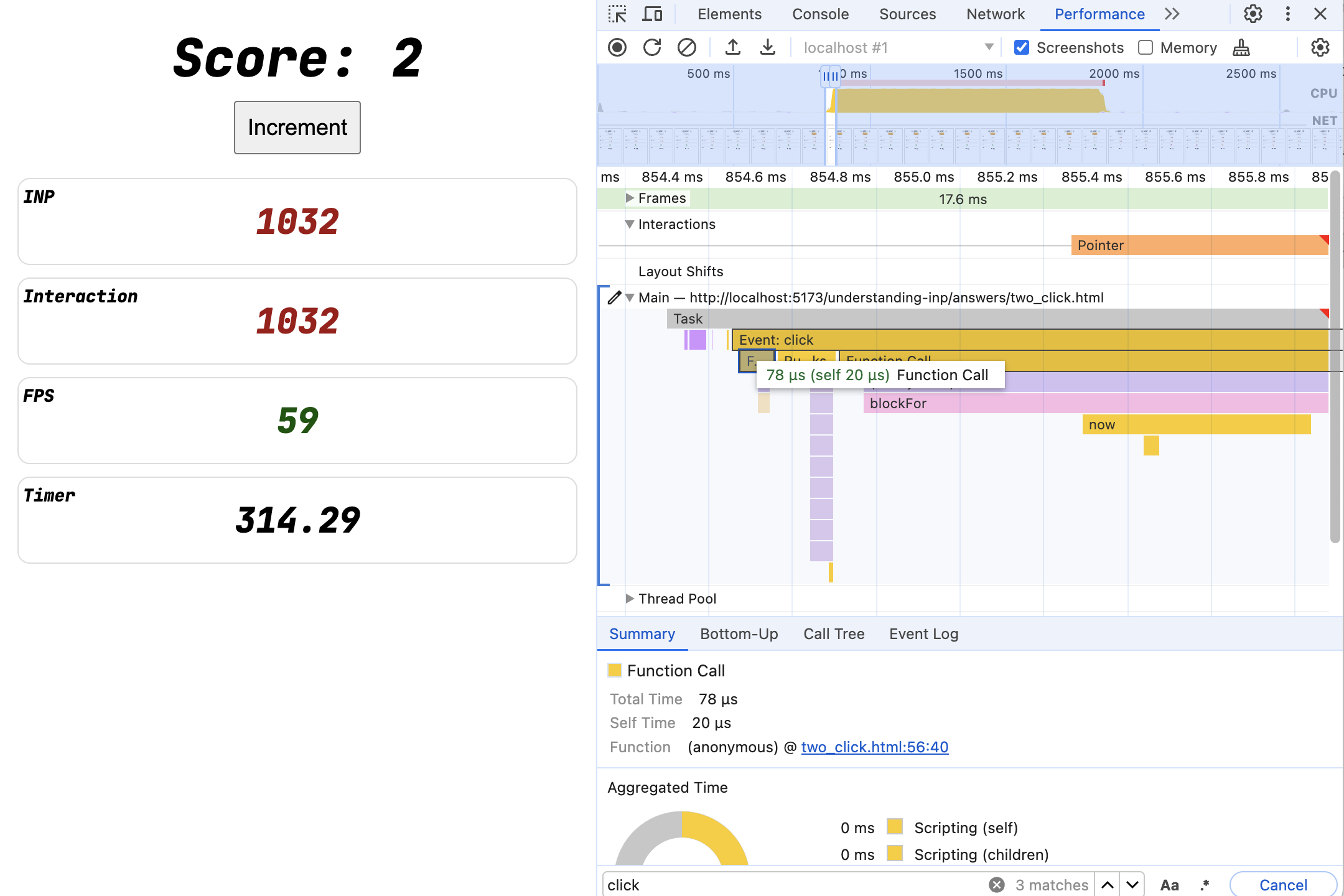The height and width of the screenshot is (896, 1344).
Task: Click the Increment button
Action: [x=297, y=127]
